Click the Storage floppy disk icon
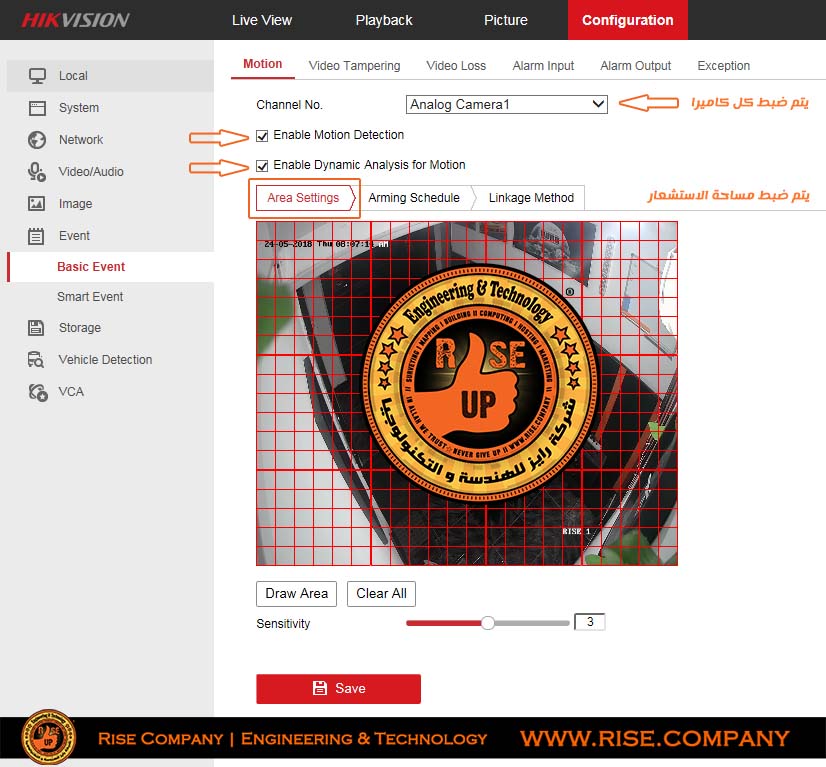The width and height of the screenshot is (826, 767). (x=37, y=328)
